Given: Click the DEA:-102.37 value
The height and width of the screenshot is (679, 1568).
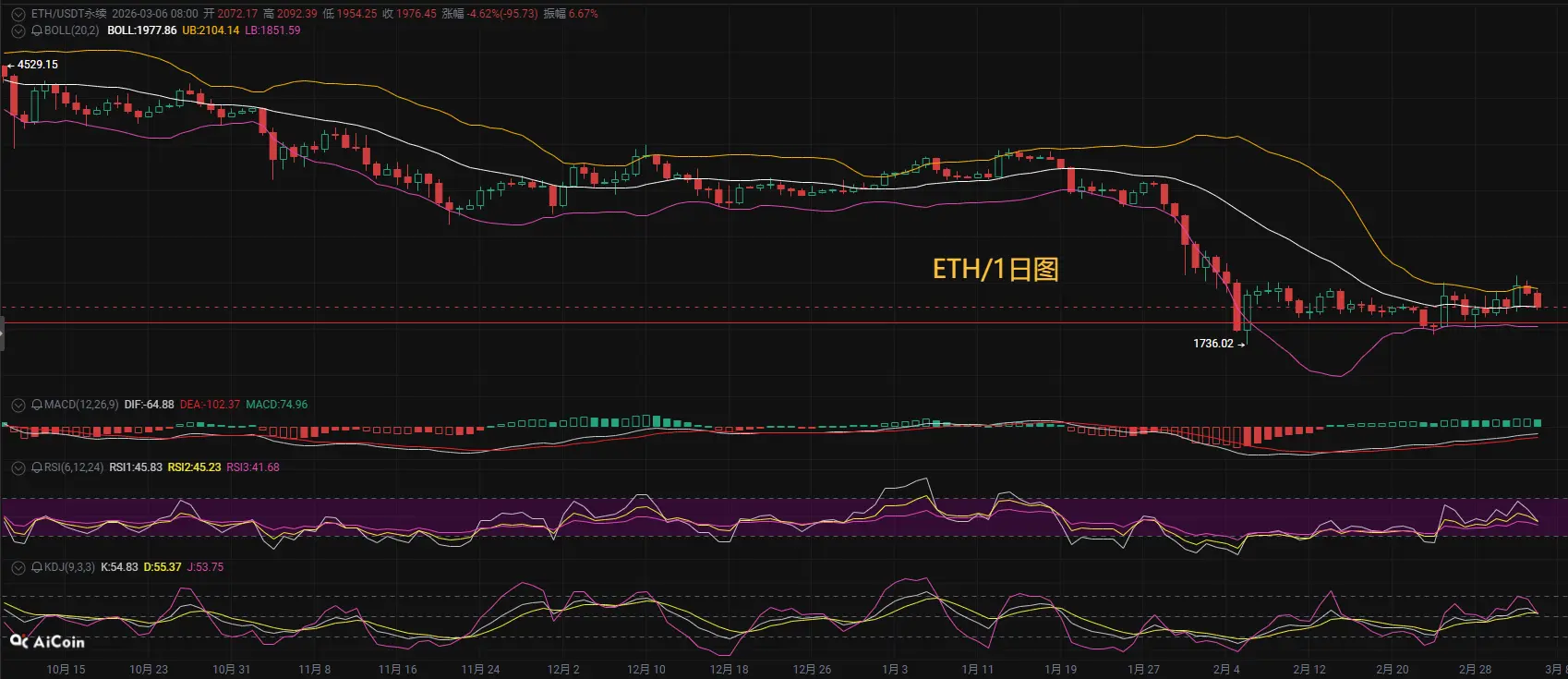Looking at the screenshot, I should pyautogui.click(x=210, y=405).
